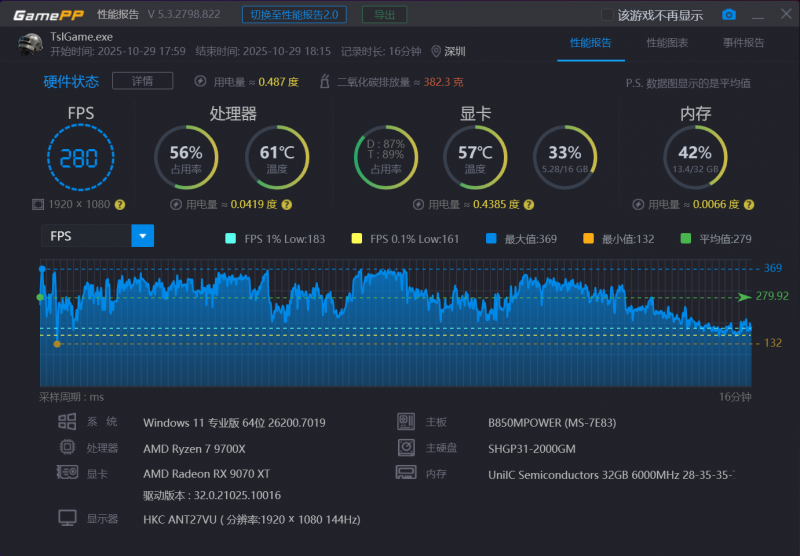Click the FPS combo box field
Screen dimensions: 800x556
[86, 236]
